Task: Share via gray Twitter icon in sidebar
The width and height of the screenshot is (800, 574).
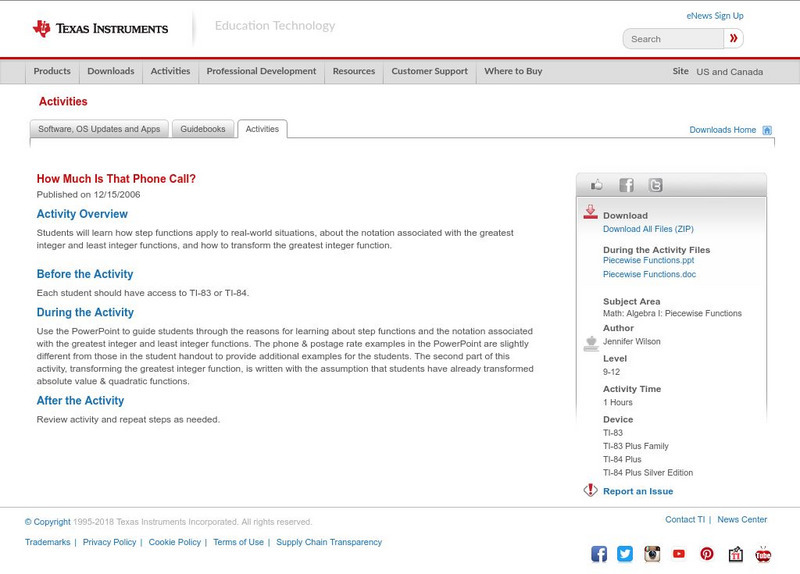Action: click(656, 185)
